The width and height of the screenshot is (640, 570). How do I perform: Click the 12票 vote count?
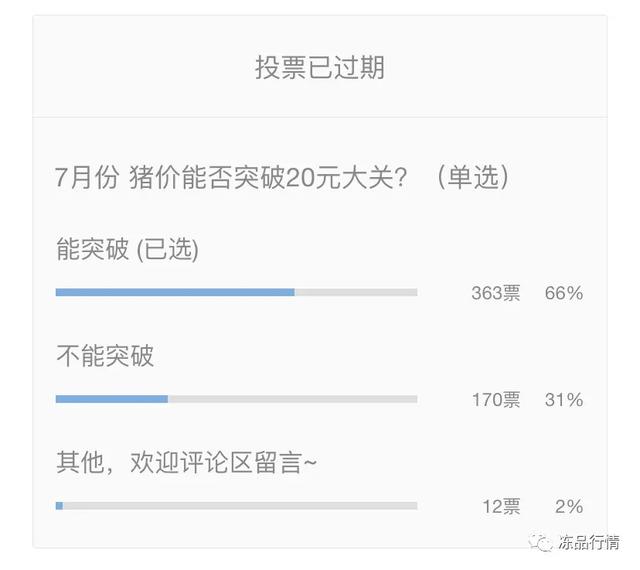click(x=502, y=507)
